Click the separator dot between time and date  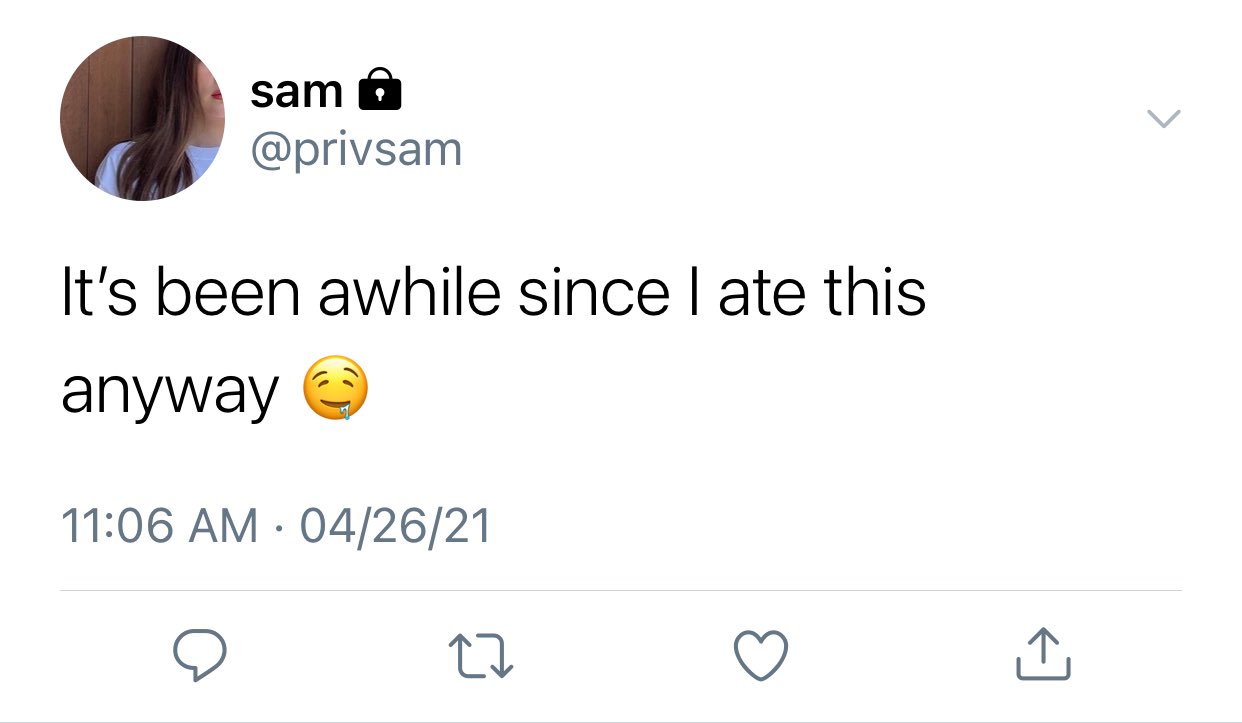pyautogui.click(x=278, y=528)
